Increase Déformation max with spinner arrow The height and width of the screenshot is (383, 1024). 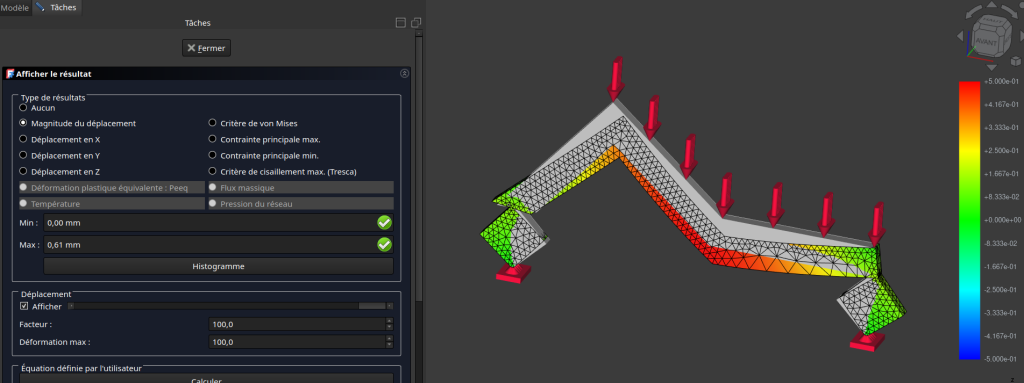click(x=389, y=339)
